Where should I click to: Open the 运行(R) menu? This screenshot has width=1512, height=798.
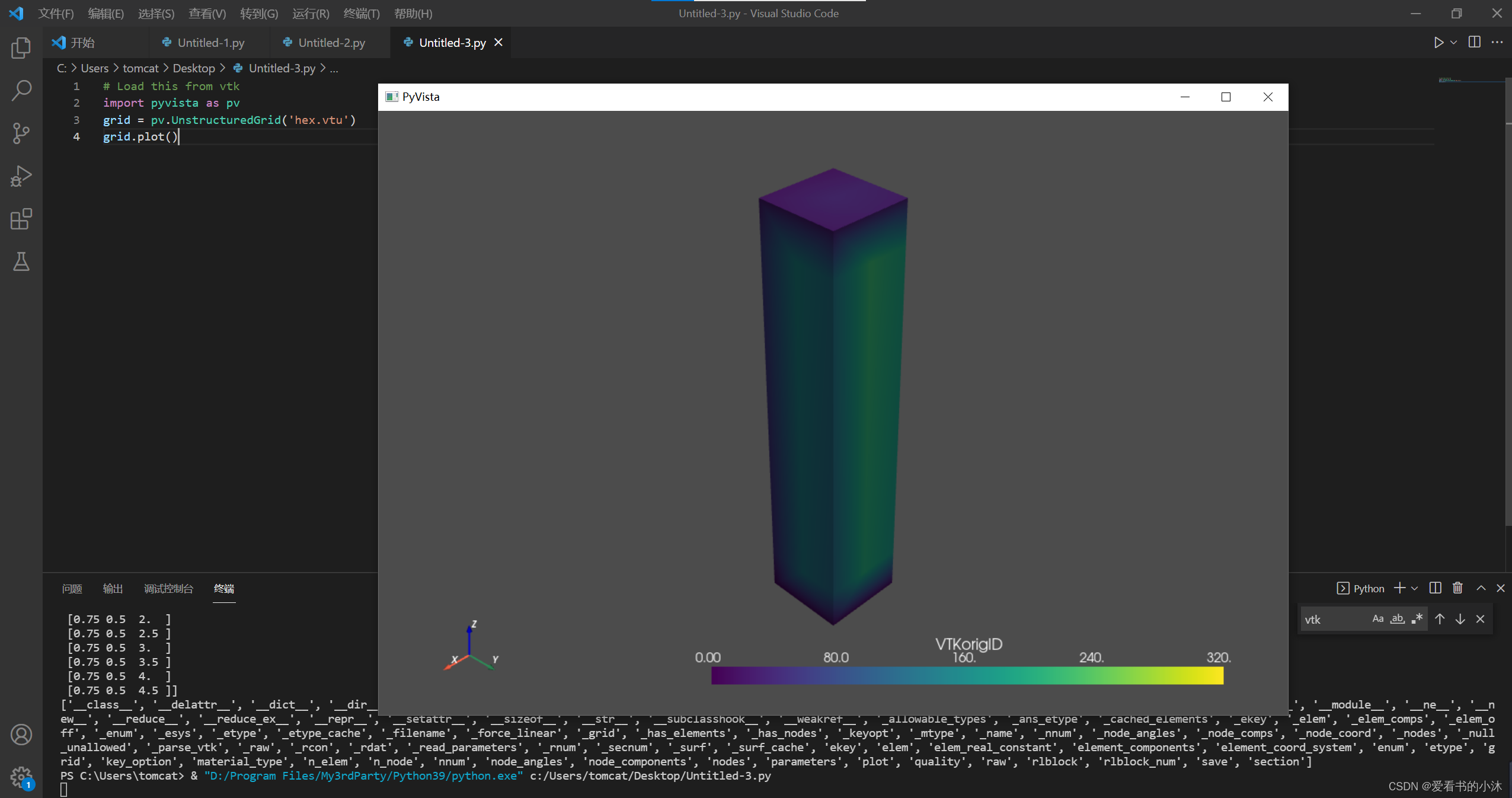pos(311,13)
